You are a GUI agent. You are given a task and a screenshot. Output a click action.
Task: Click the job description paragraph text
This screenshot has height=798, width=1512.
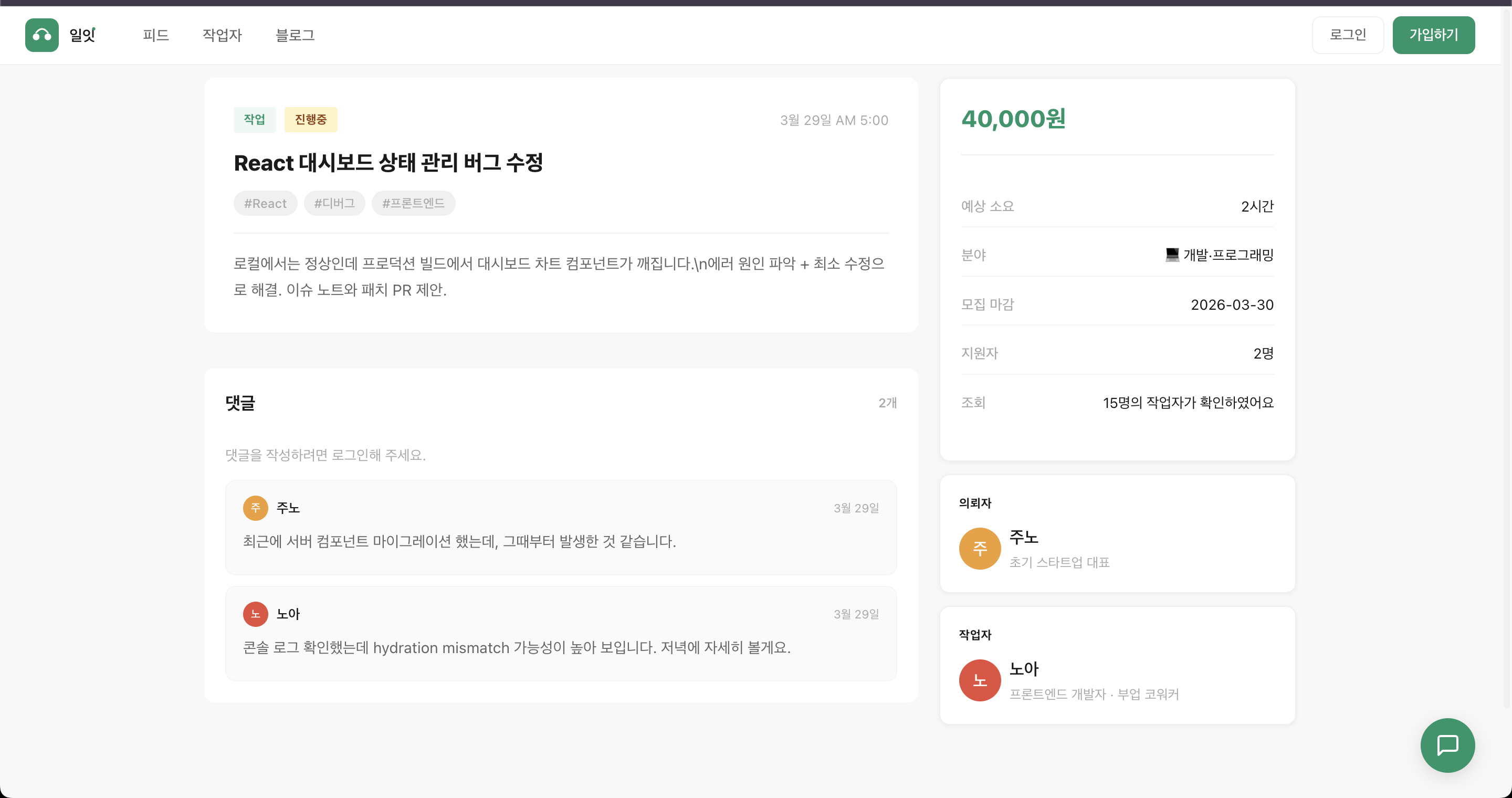point(559,276)
